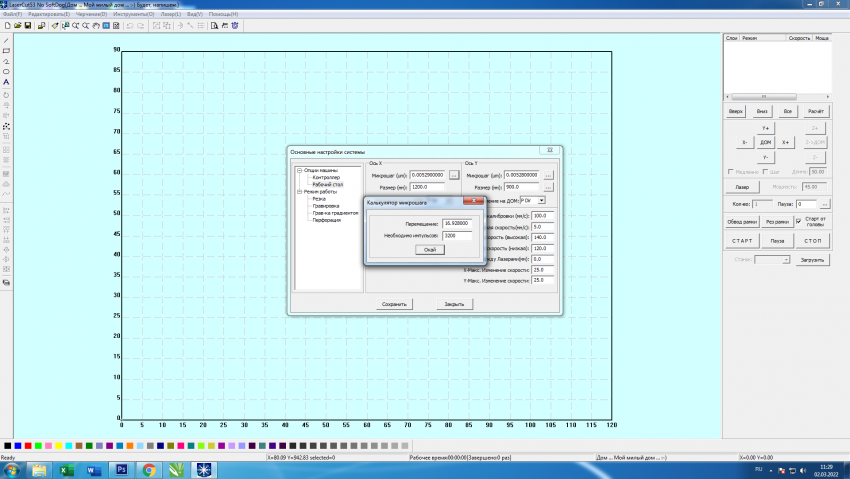
Task: Click the Лазер fire button
Action: pos(742,187)
